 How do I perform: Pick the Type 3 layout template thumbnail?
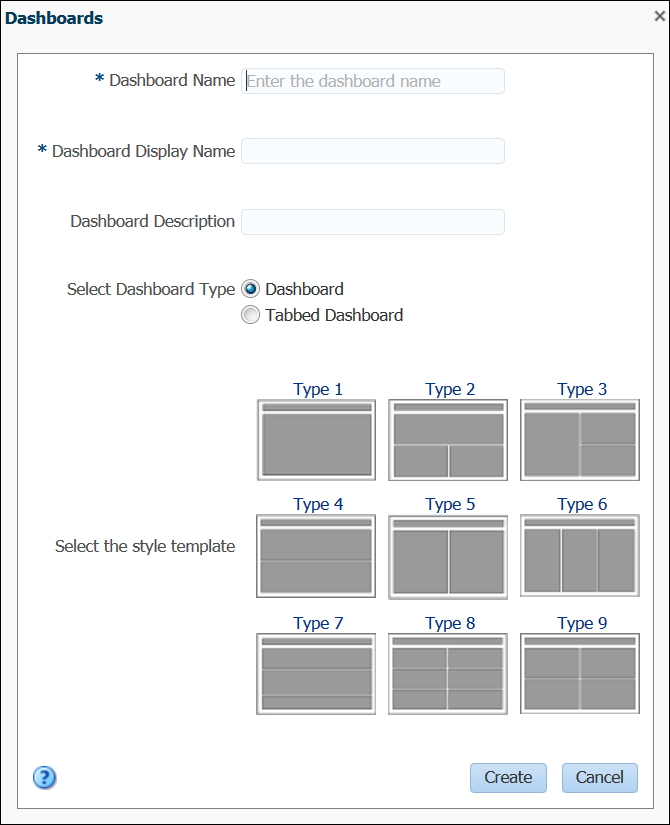click(580, 440)
